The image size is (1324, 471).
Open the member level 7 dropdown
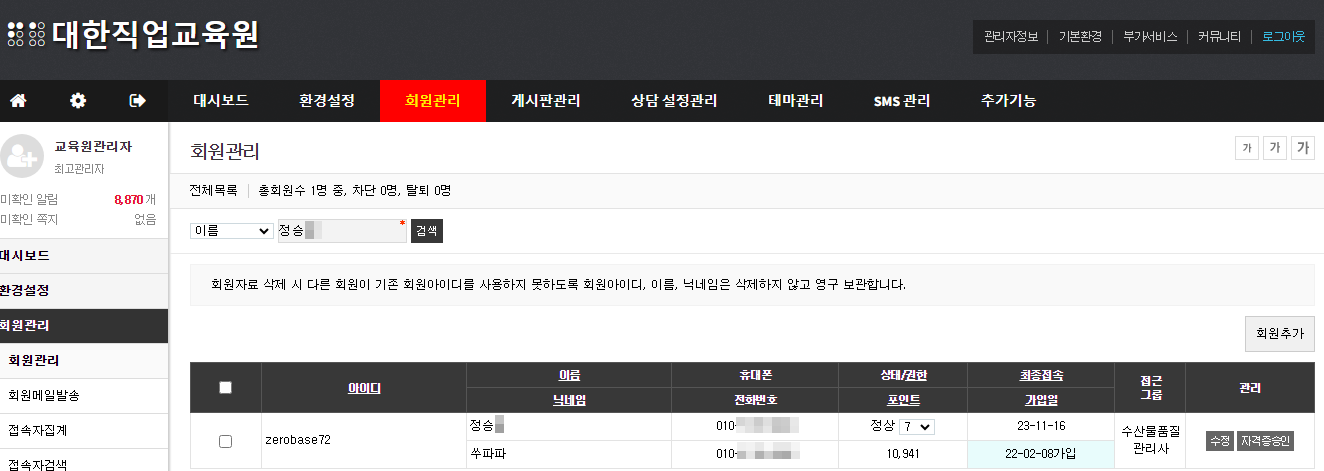tap(916, 427)
